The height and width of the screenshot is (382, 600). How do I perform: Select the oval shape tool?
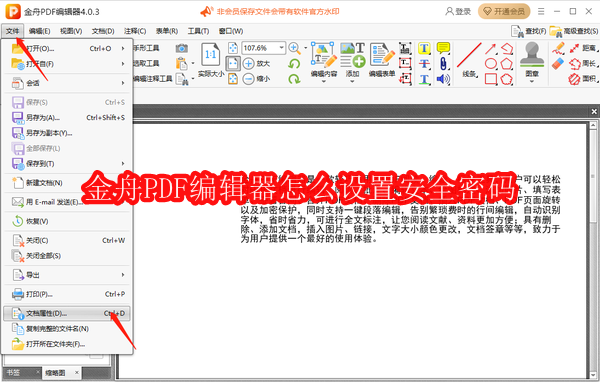click(x=491, y=64)
